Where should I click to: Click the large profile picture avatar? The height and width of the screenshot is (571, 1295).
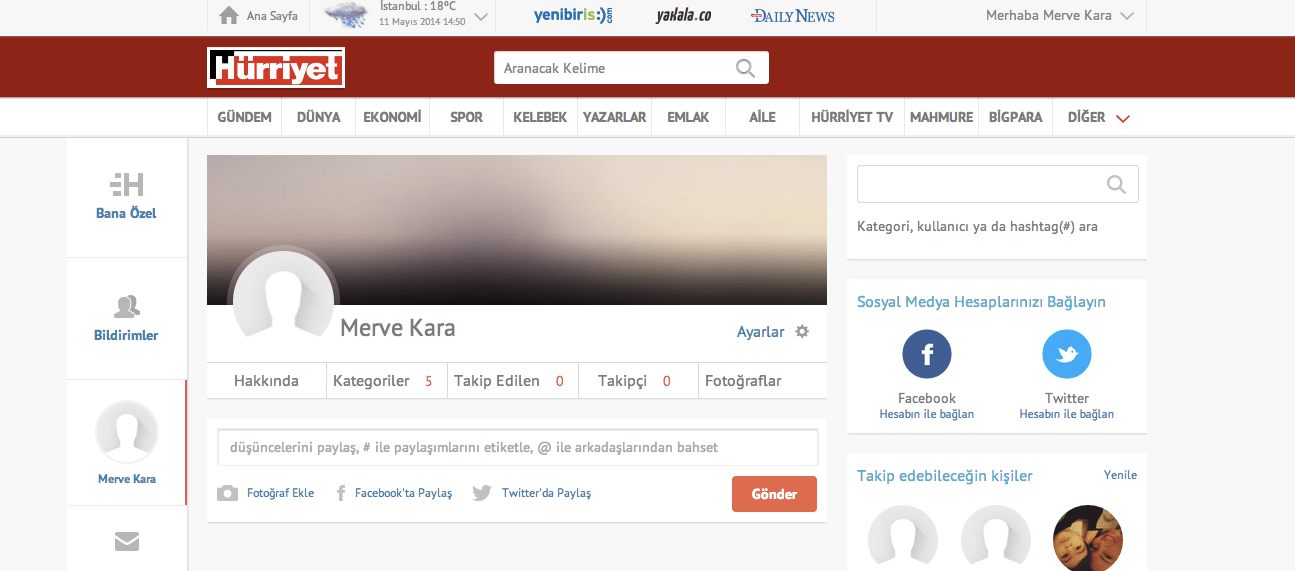point(283,297)
